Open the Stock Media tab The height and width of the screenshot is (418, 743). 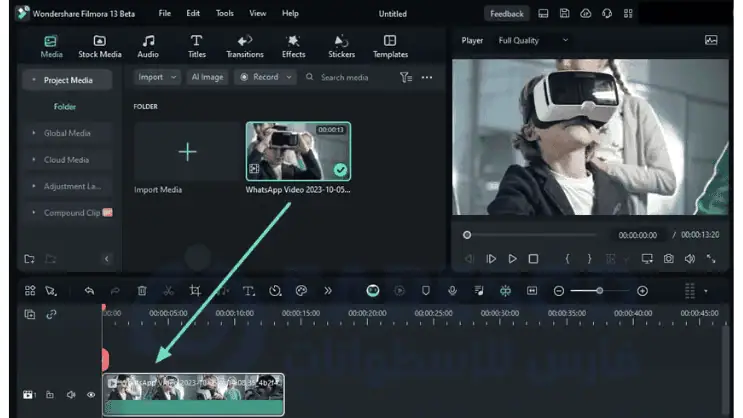pos(100,46)
